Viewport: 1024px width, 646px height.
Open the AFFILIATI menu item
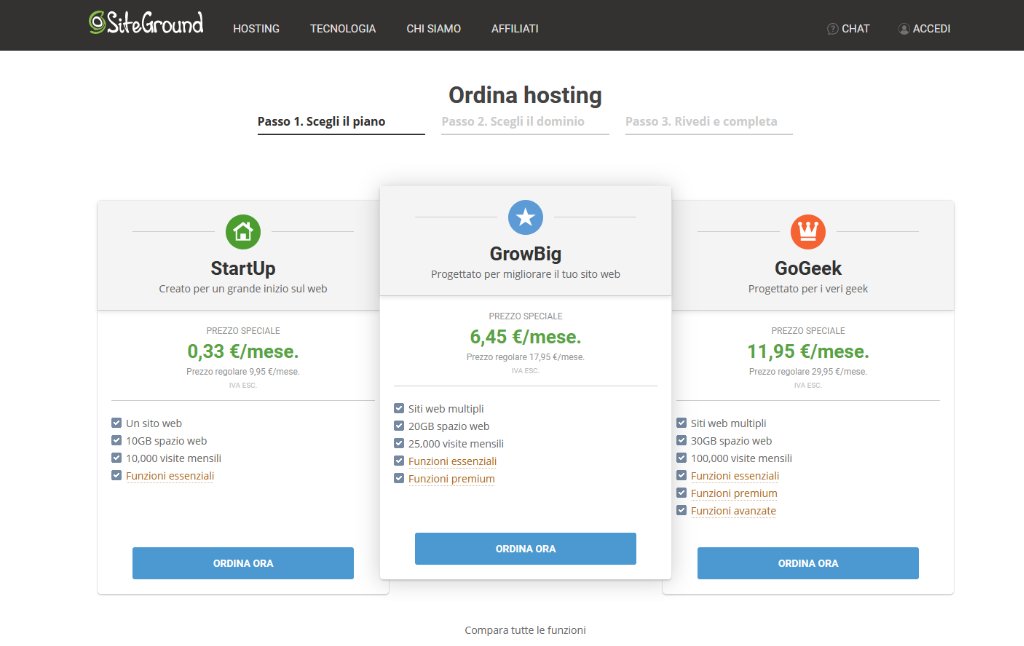pyautogui.click(x=515, y=29)
